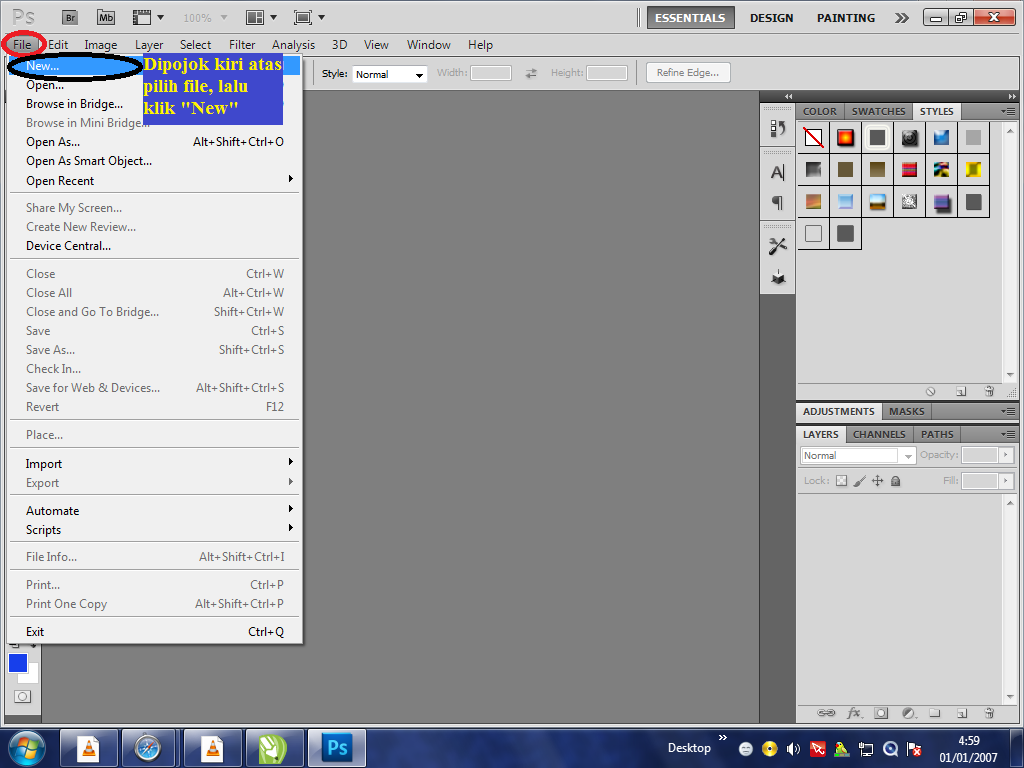Open Safari from the taskbar
This screenshot has height=768, width=1024.
pos(148,748)
